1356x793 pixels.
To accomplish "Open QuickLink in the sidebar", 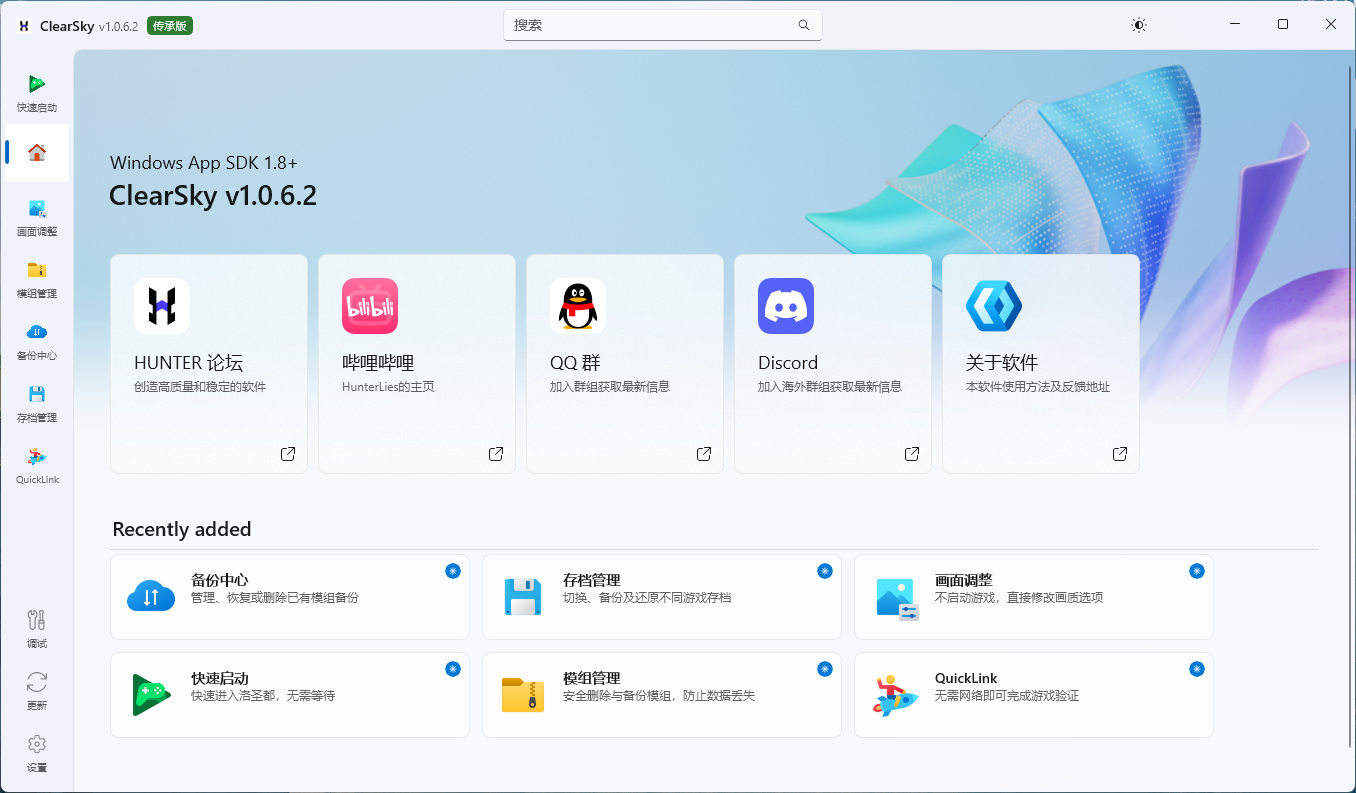I will (37, 464).
